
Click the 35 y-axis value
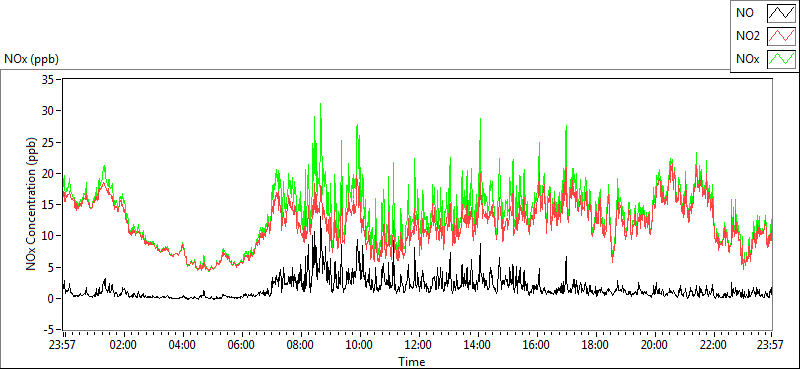pos(49,80)
